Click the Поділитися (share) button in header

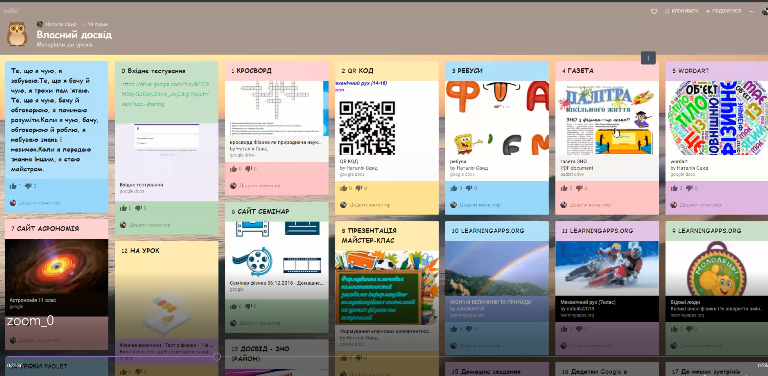point(723,11)
